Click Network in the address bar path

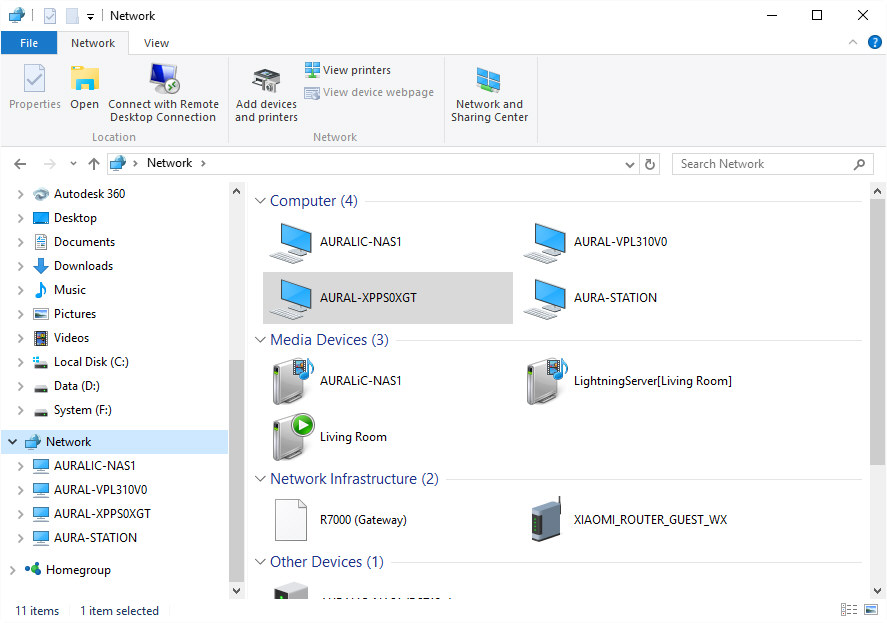pos(169,163)
